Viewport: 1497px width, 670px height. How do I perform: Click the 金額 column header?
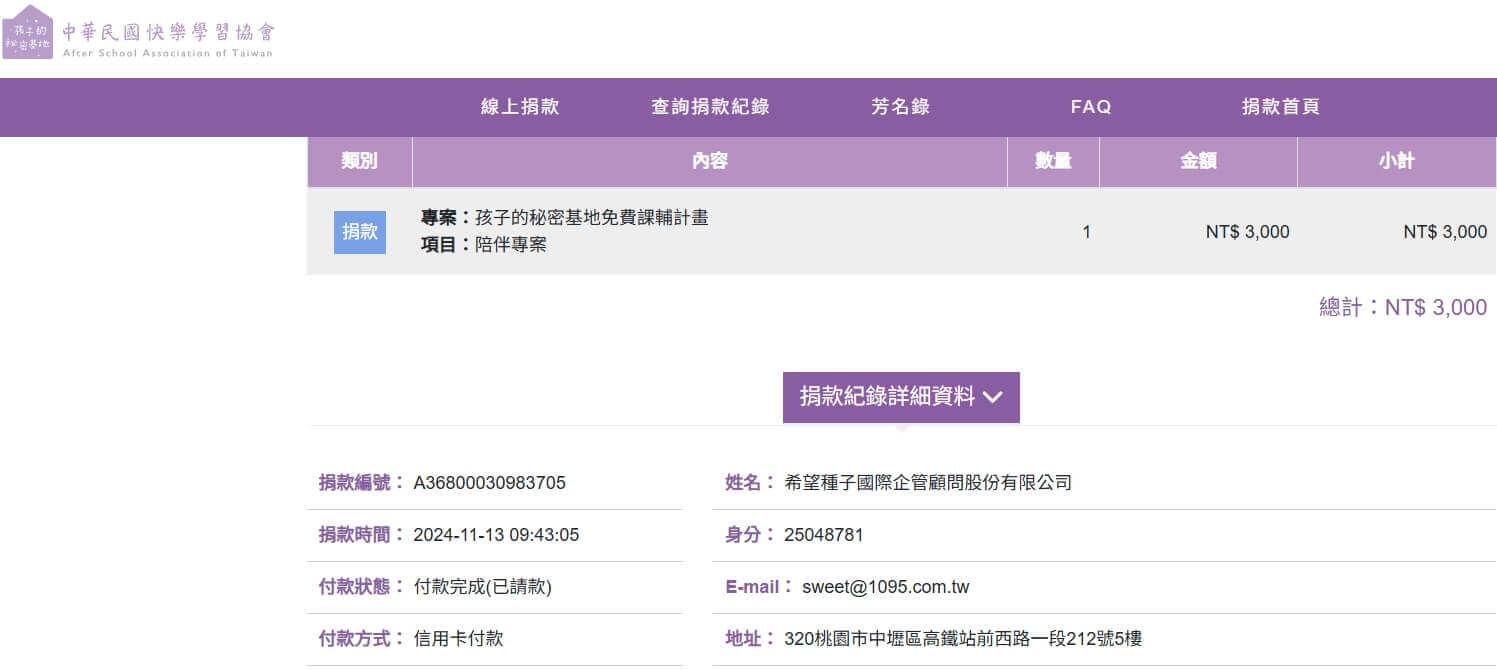click(1198, 161)
